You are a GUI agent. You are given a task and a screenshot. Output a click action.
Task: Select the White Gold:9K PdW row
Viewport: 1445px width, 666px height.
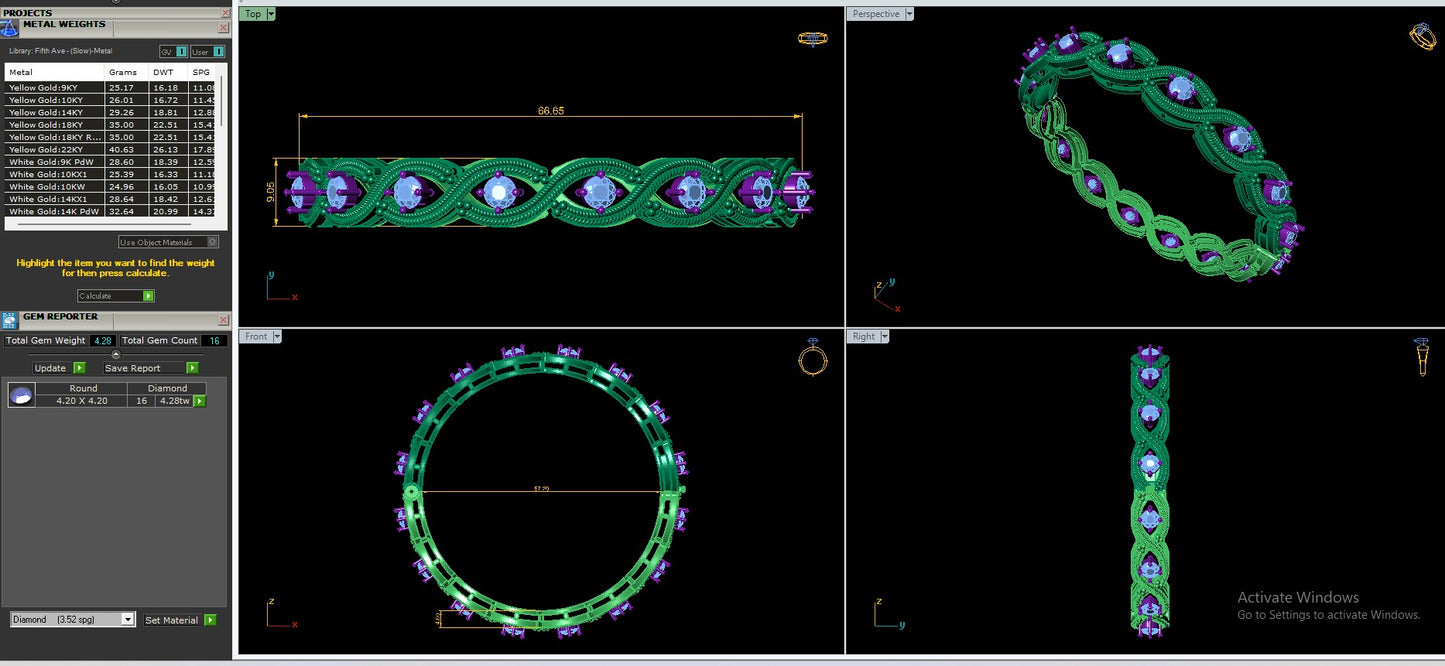(x=111, y=162)
